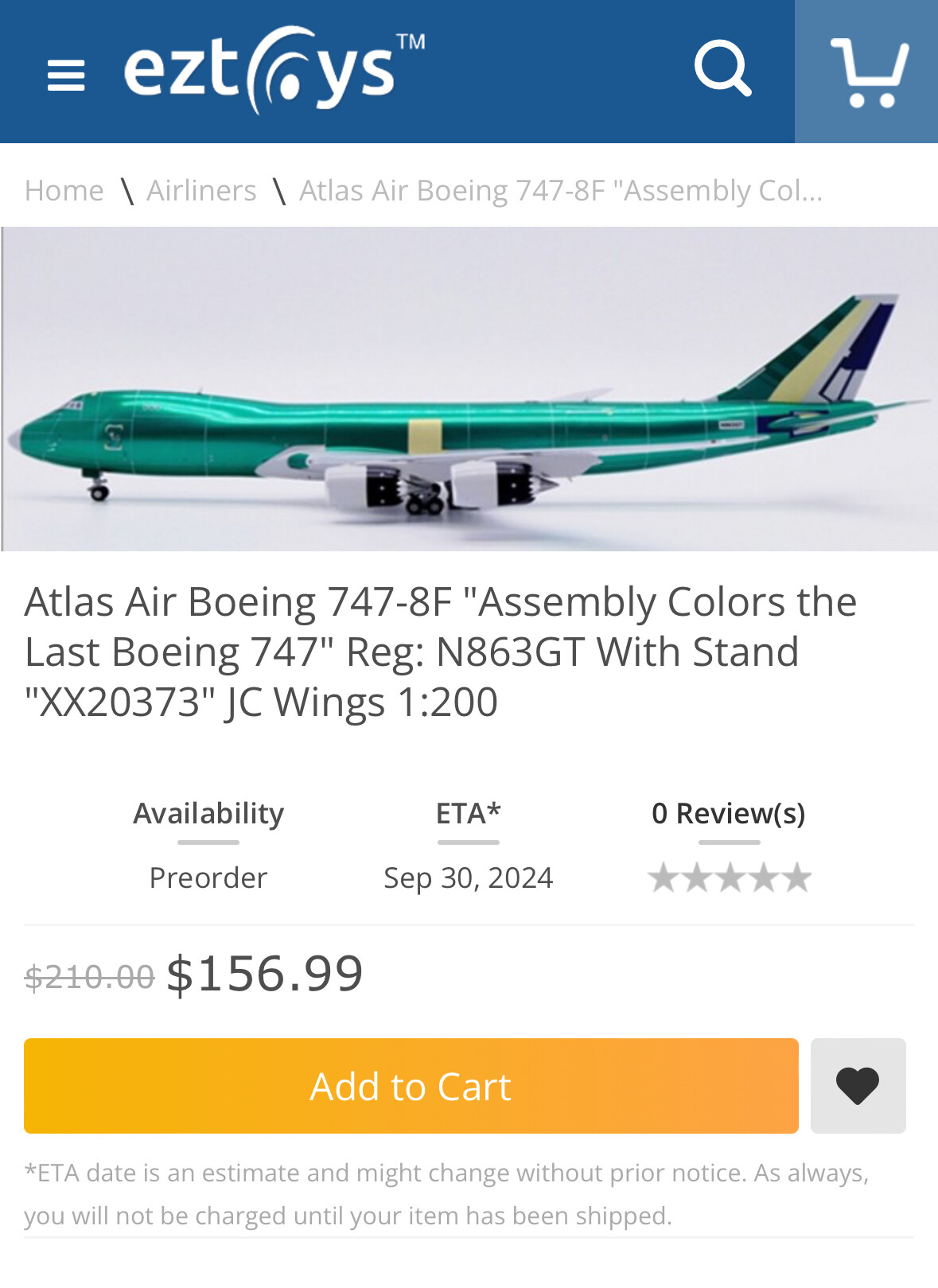Click the eztoys logo
This screenshot has width=938, height=1288.
click(x=273, y=70)
